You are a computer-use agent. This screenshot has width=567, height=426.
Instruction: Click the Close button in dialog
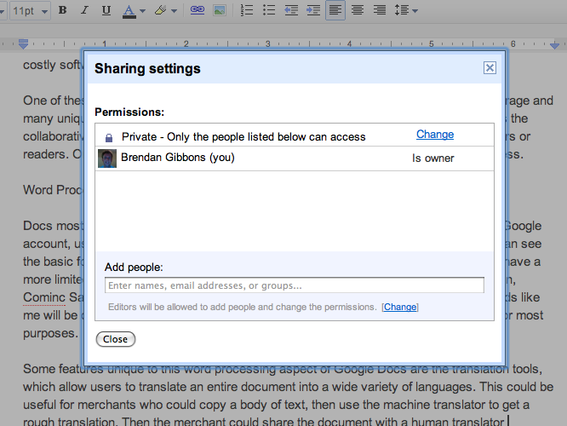pyautogui.click(x=115, y=339)
